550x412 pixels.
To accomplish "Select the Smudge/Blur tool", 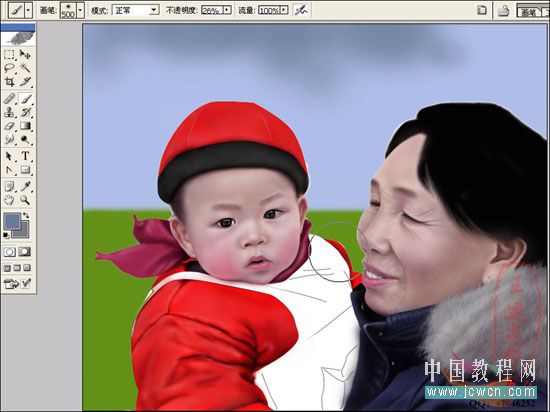I will click(9, 139).
